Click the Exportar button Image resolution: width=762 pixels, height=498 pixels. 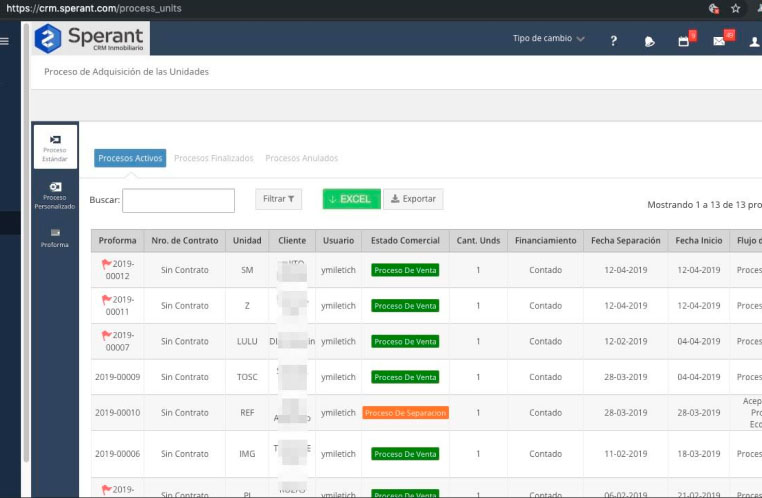pyautogui.click(x=412, y=199)
